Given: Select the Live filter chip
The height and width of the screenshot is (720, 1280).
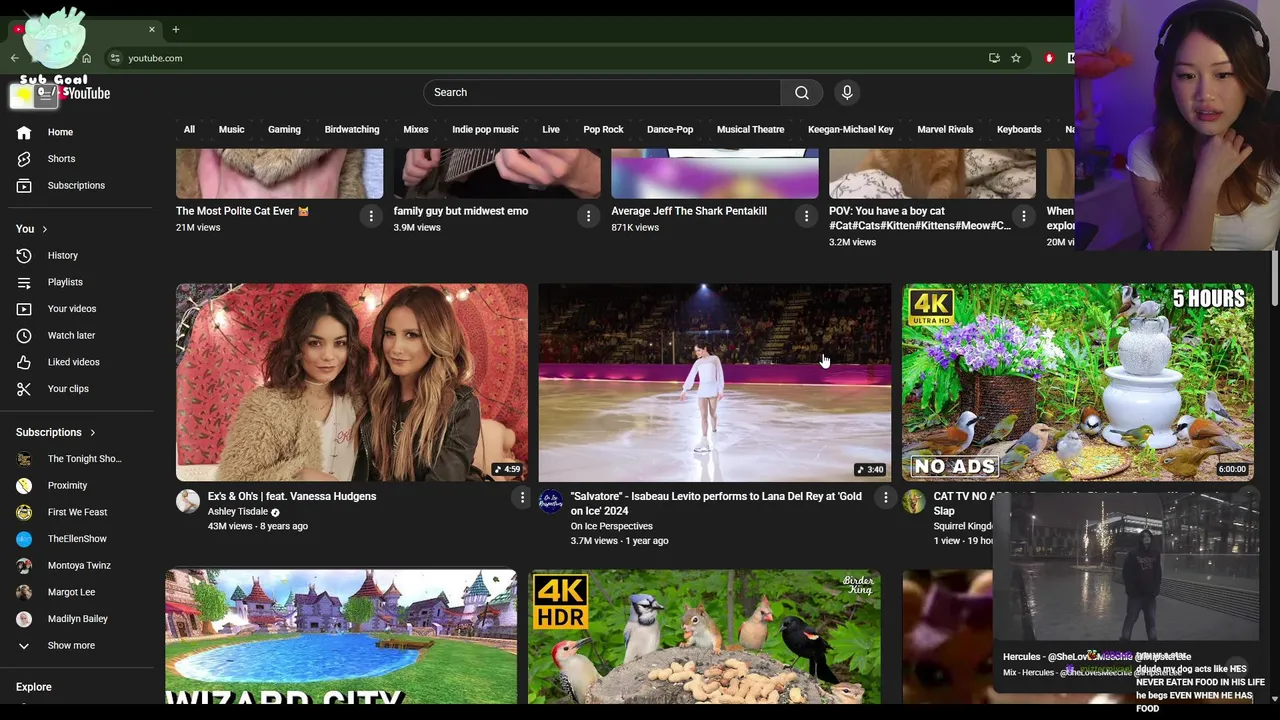Looking at the screenshot, I should [551, 129].
